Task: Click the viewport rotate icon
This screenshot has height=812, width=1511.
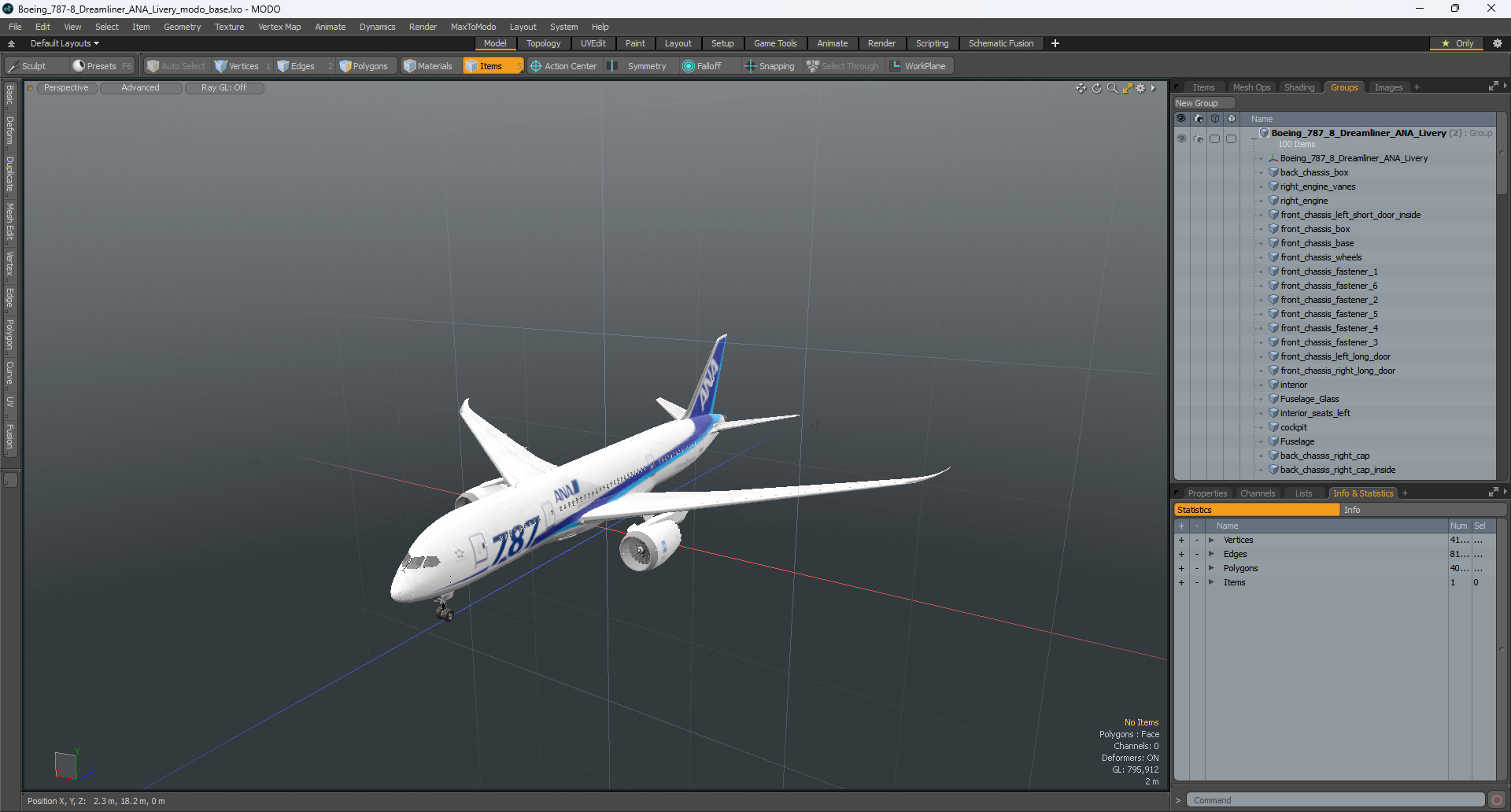Action: (1096, 88)
